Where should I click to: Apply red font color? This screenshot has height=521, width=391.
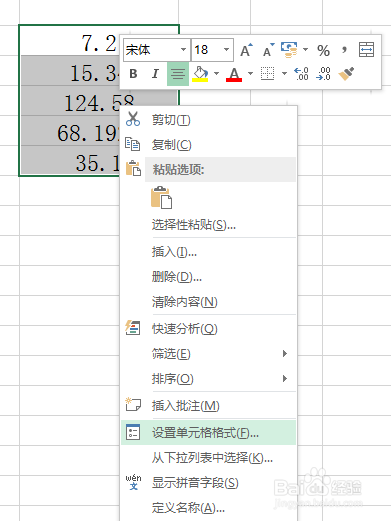pyautogui.click(x=234, y=74)
